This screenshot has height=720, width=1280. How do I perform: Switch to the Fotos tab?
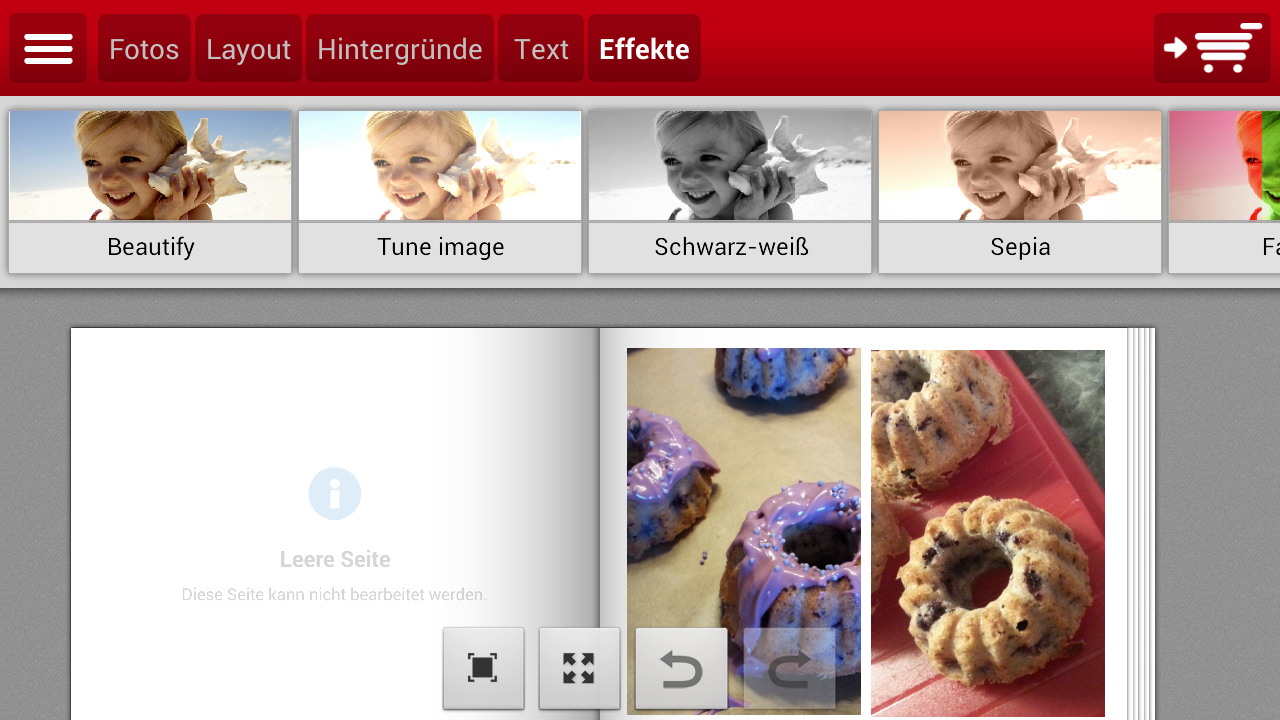[144, 48]
